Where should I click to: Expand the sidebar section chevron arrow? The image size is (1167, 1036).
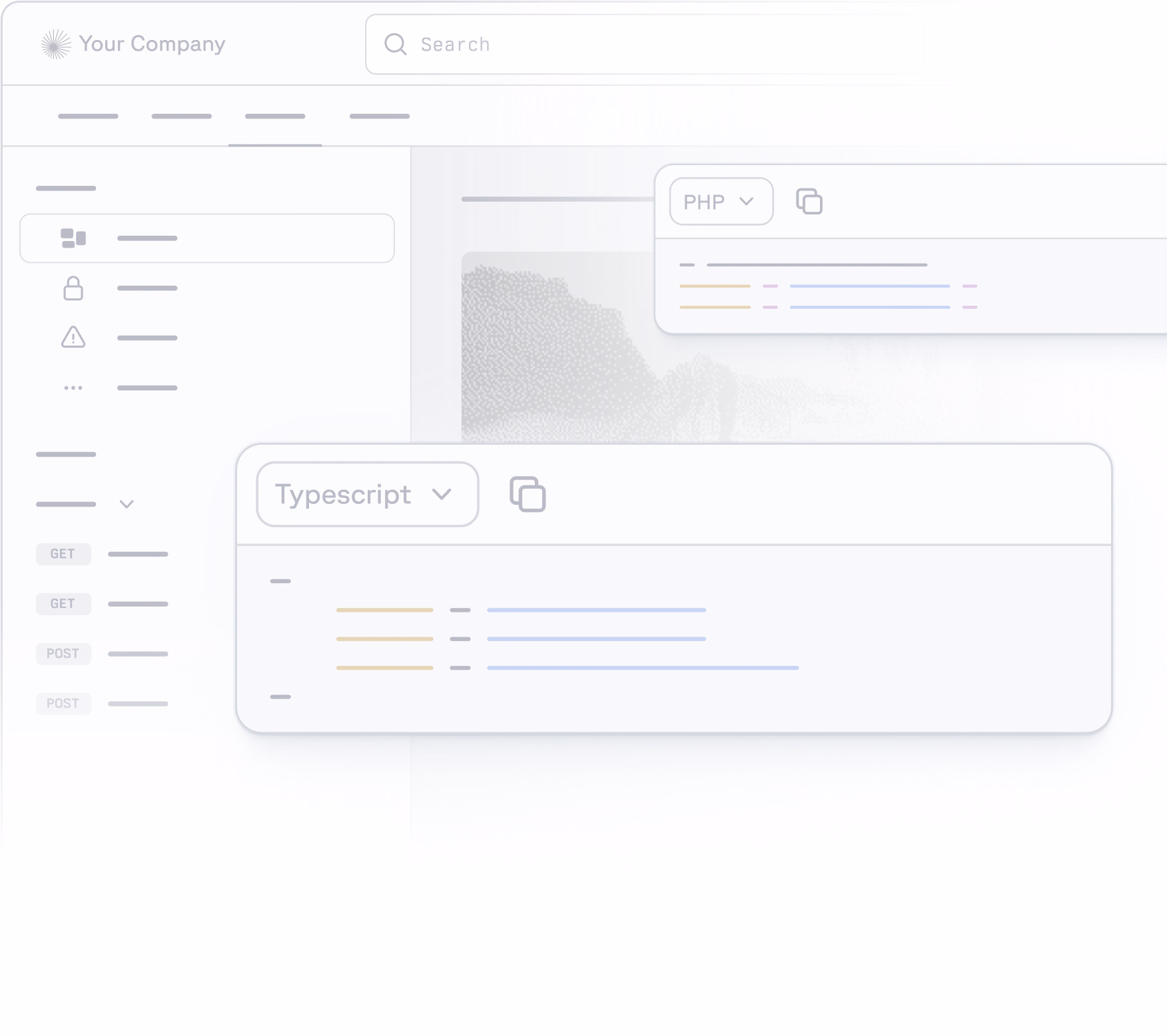127,504
